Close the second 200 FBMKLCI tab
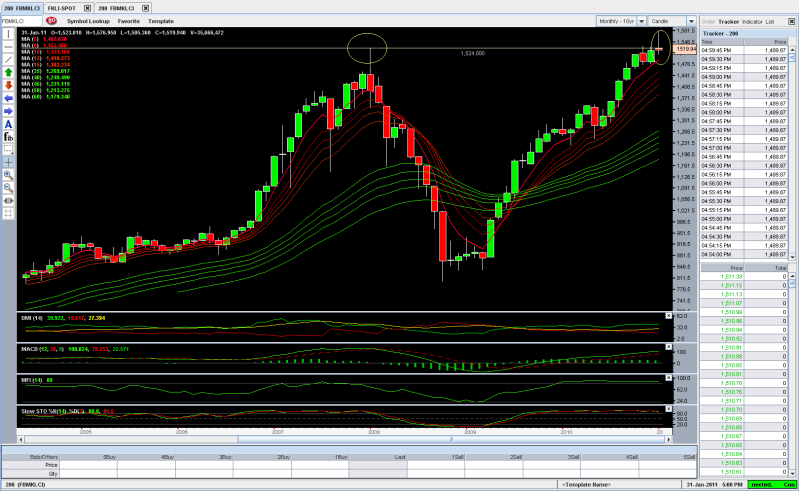This screenshot has width=799, height=491. [x=145, y=8]
